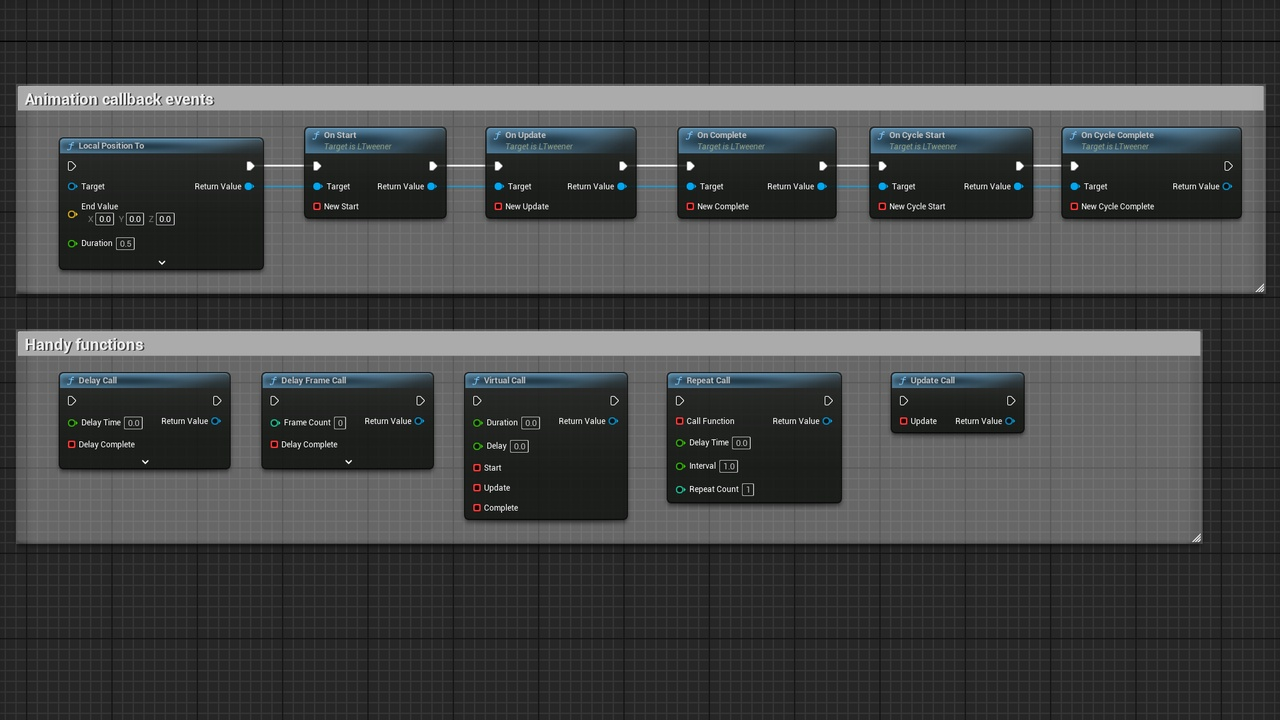Select the Virtual Call node title
This screenshot has width=1280, height=720.
point(504,380)
